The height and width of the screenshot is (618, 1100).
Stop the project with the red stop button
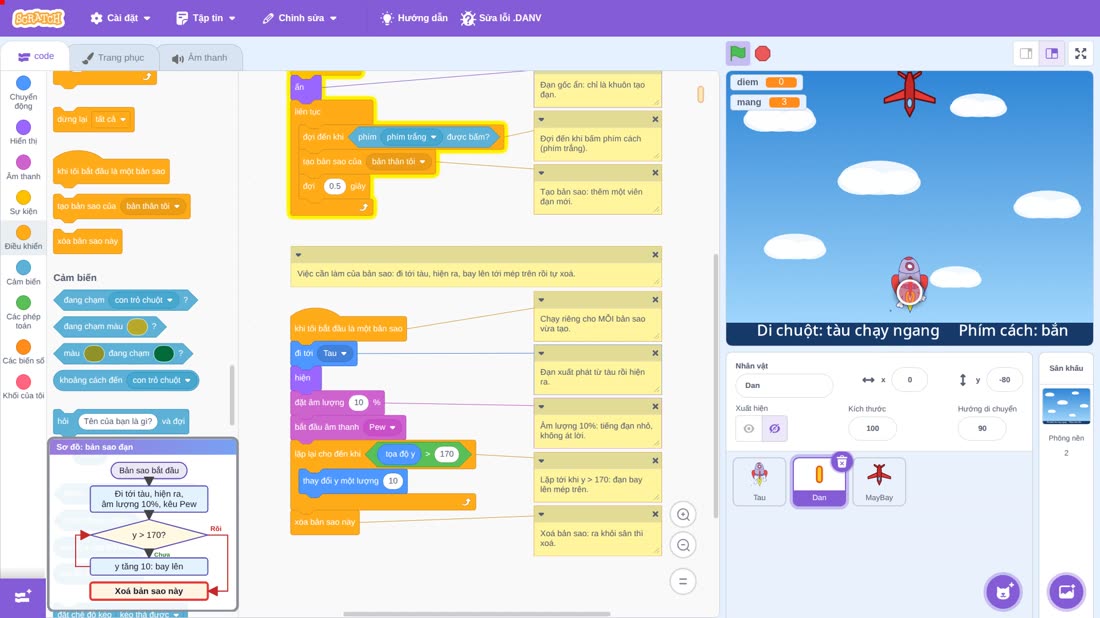point(763,53)
